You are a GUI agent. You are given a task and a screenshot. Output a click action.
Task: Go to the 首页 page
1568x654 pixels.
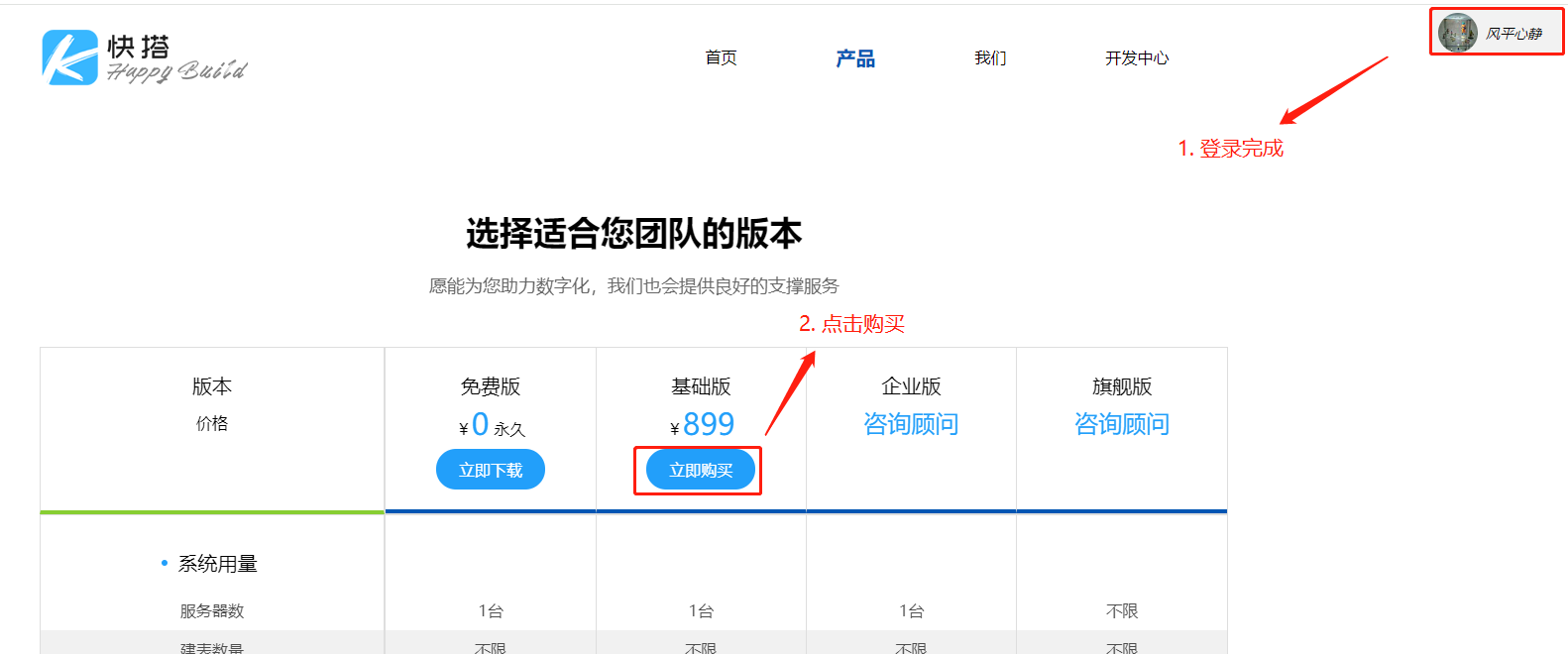(x=721, y=58)
